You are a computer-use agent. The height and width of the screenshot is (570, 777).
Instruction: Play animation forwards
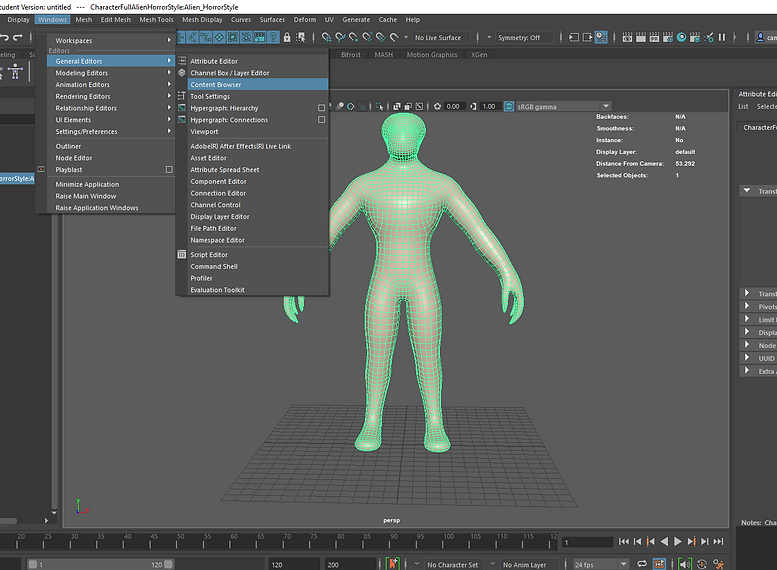click(x=678, y=542)
